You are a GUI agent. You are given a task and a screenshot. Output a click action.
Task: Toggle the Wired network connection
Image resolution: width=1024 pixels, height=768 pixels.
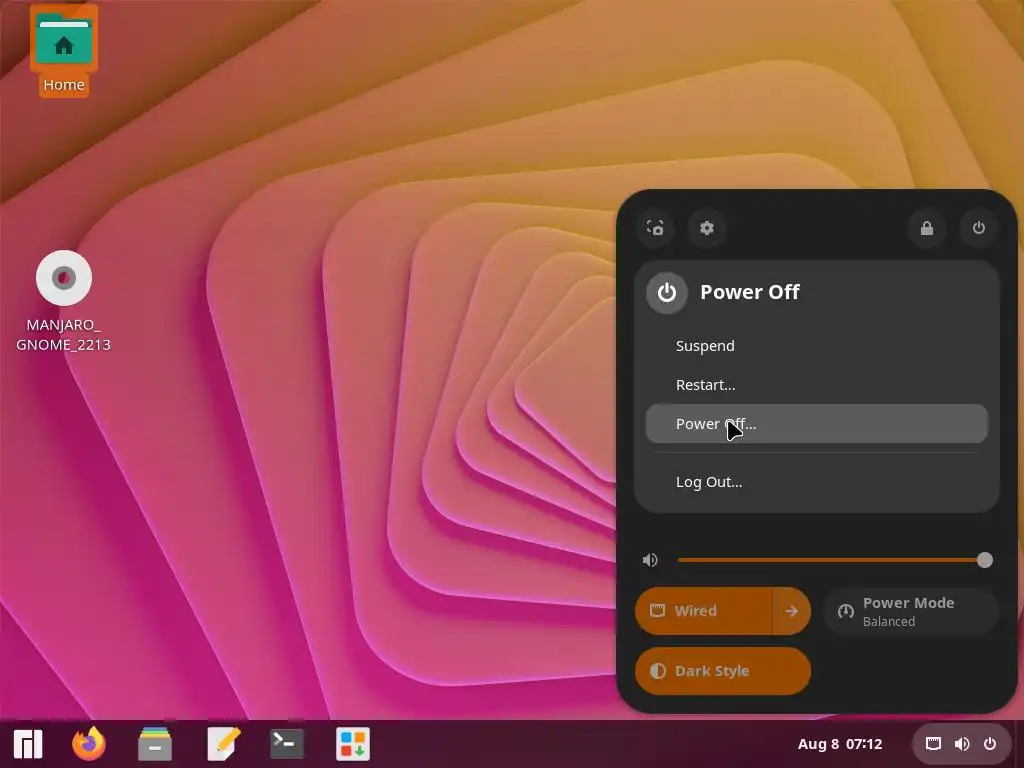704,611
